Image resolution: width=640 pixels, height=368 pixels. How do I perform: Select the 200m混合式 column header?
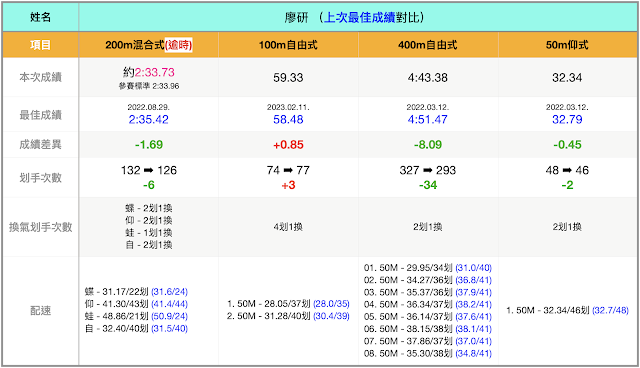(149, 45)
